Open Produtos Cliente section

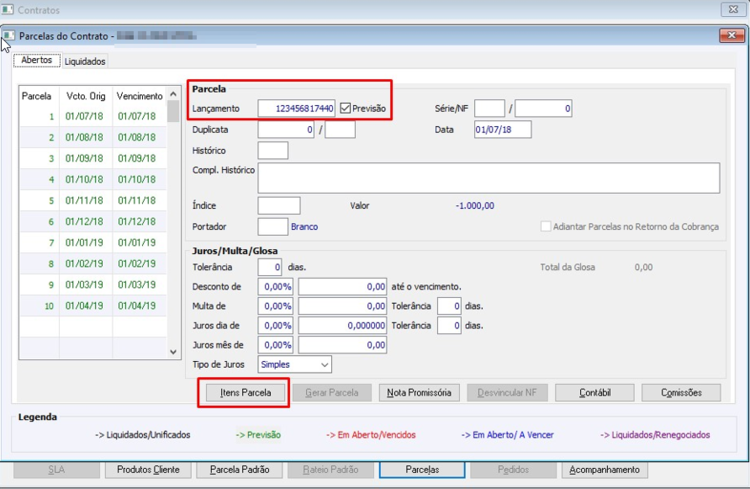[x=148, y=470]
